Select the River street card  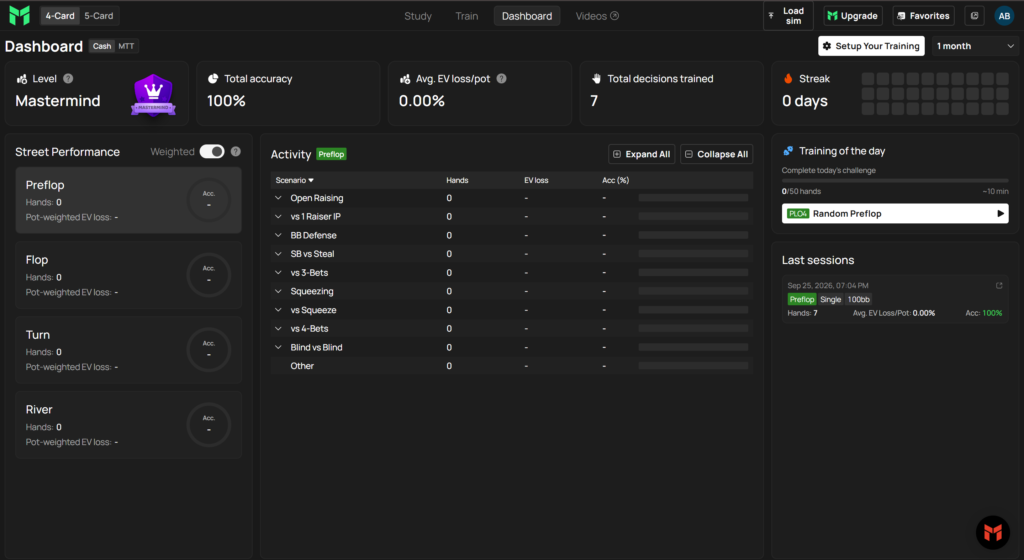(129, 424)
